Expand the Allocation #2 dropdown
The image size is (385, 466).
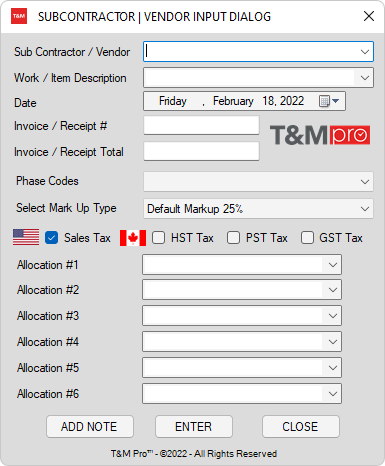click(332, 290)
